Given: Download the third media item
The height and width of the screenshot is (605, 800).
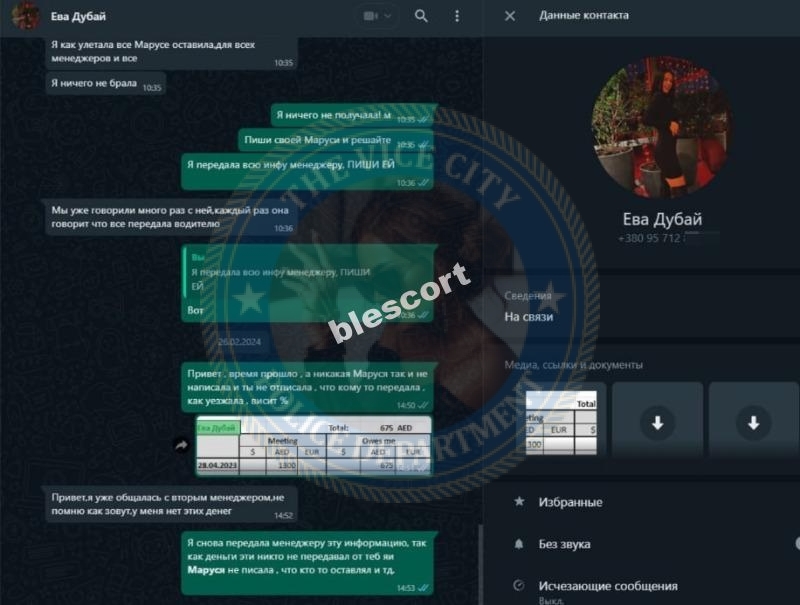Looking at the screenshot, I should pyautogui.click(x=753, y=422).
